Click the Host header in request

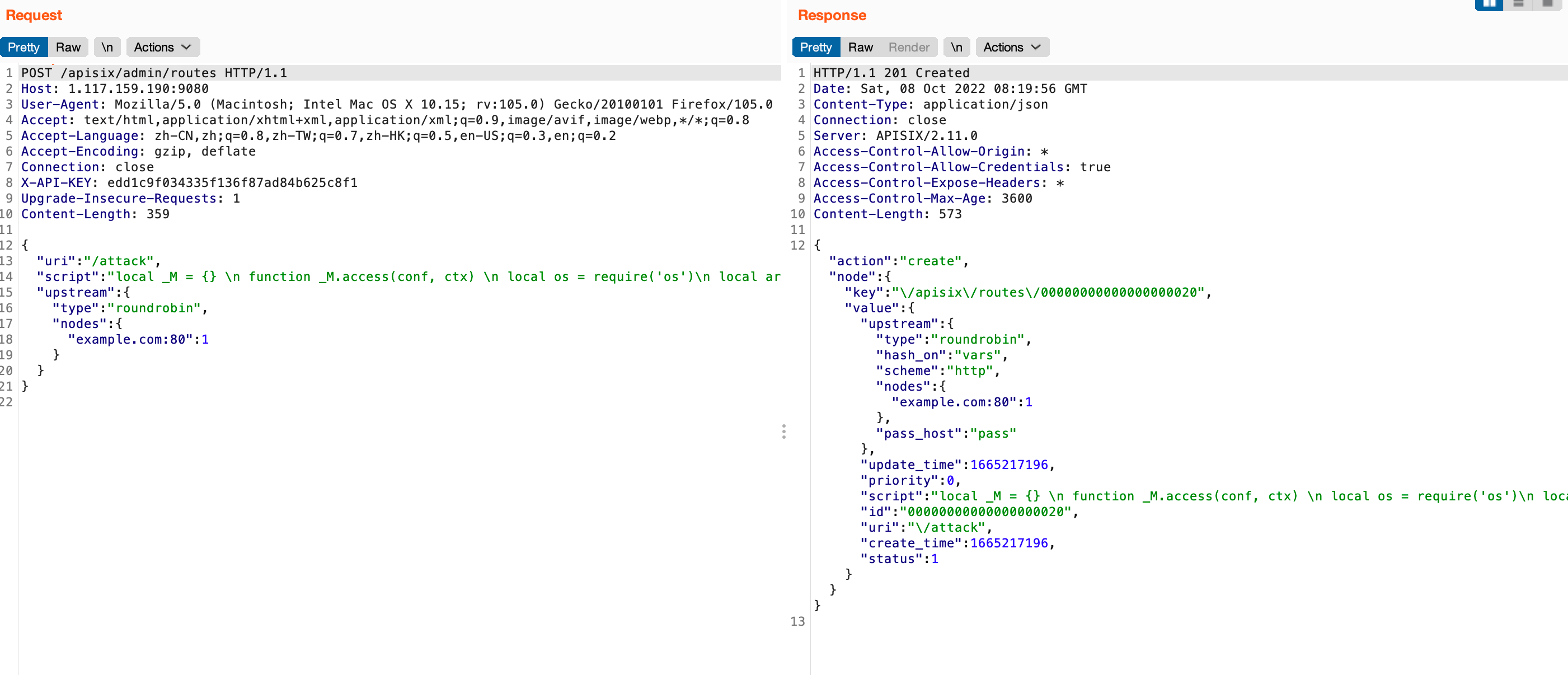pos(115,89)
